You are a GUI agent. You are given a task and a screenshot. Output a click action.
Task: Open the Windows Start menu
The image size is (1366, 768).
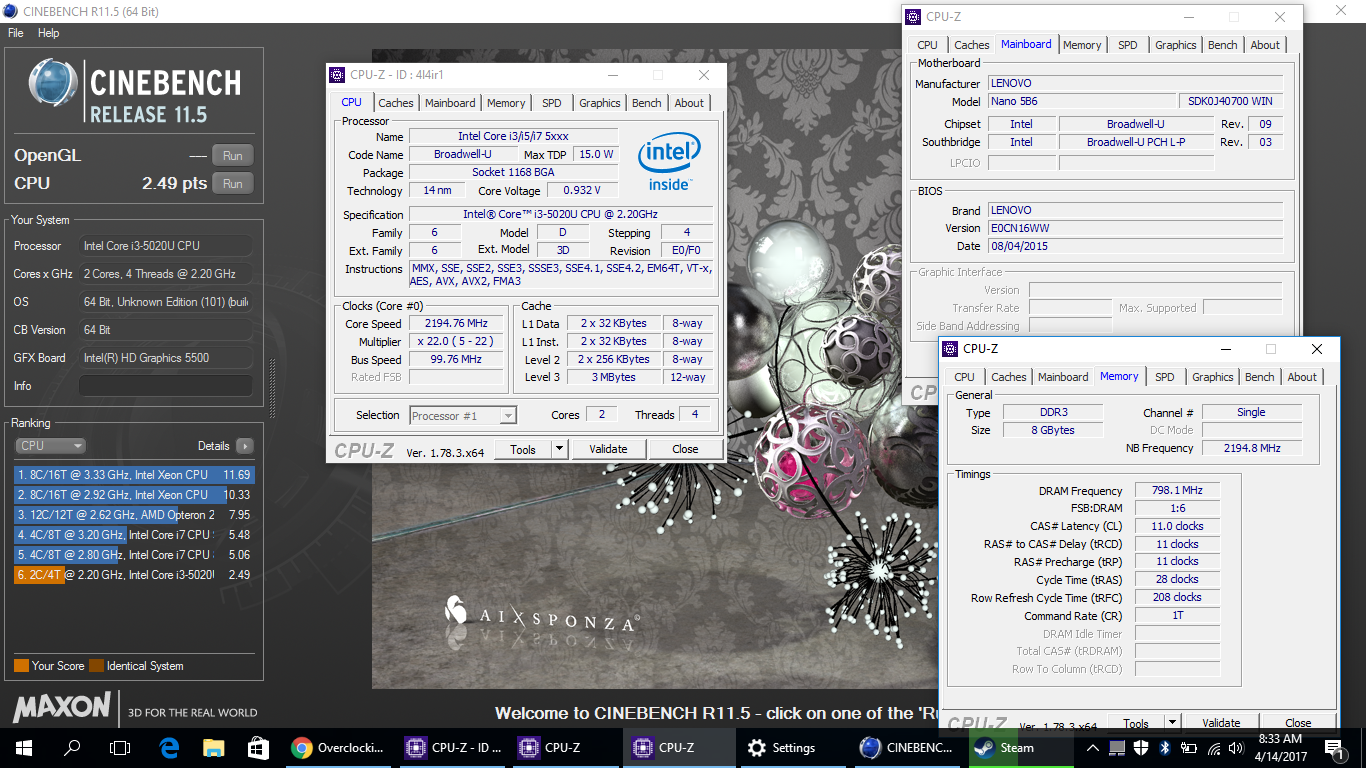click(24, 747)
